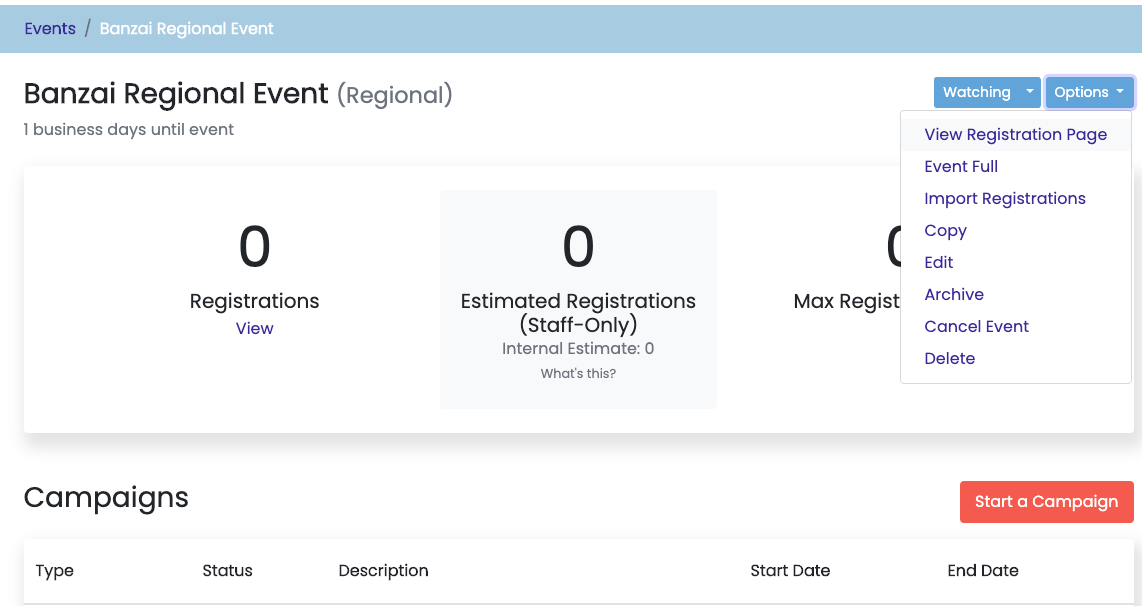Open the Options dropdown
1142x606 pixels.
click(1089, 92)
